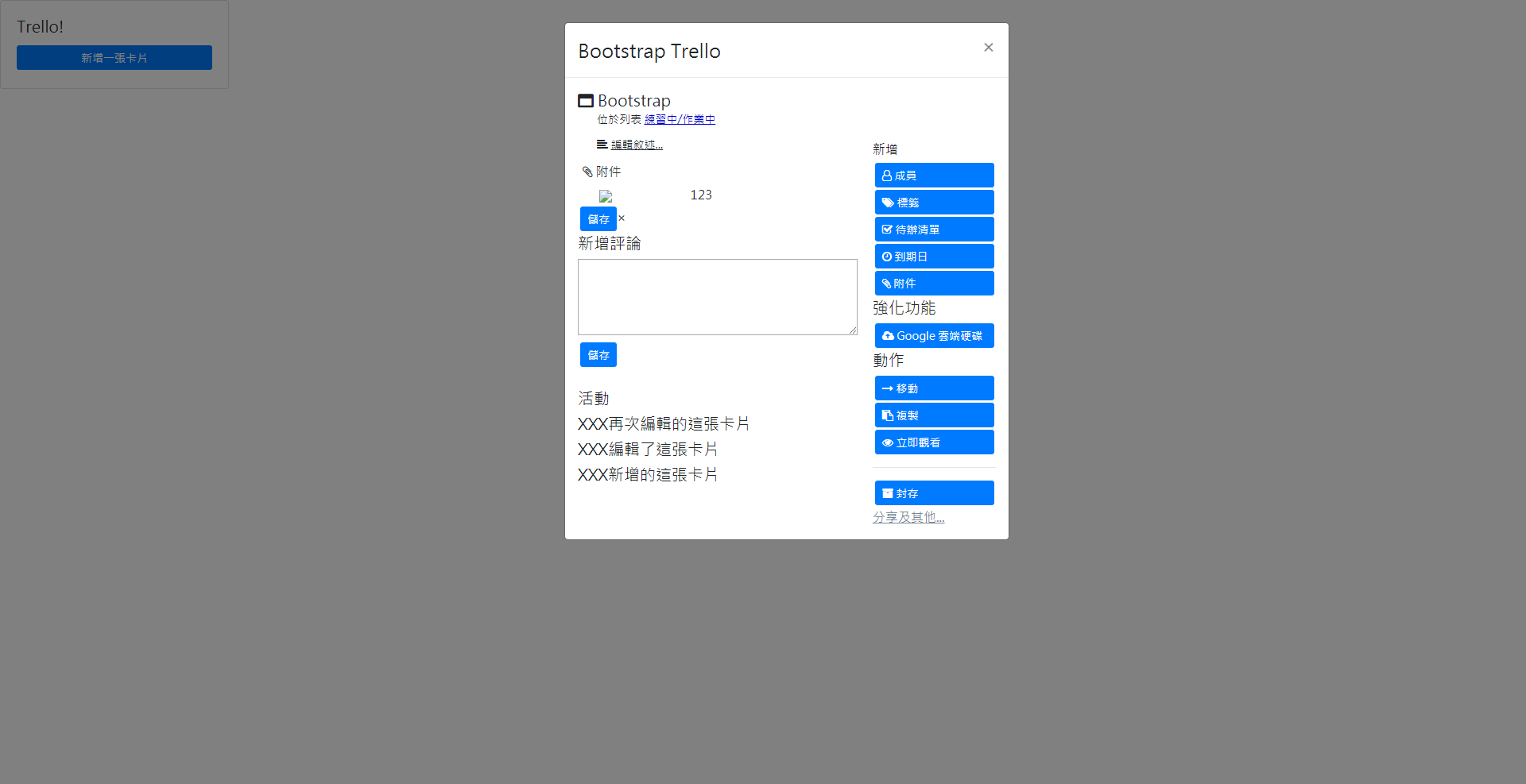Click activity entry XXX新增的這張卡片
Viewport: 1526px width, 784px height.
point(648,475)
